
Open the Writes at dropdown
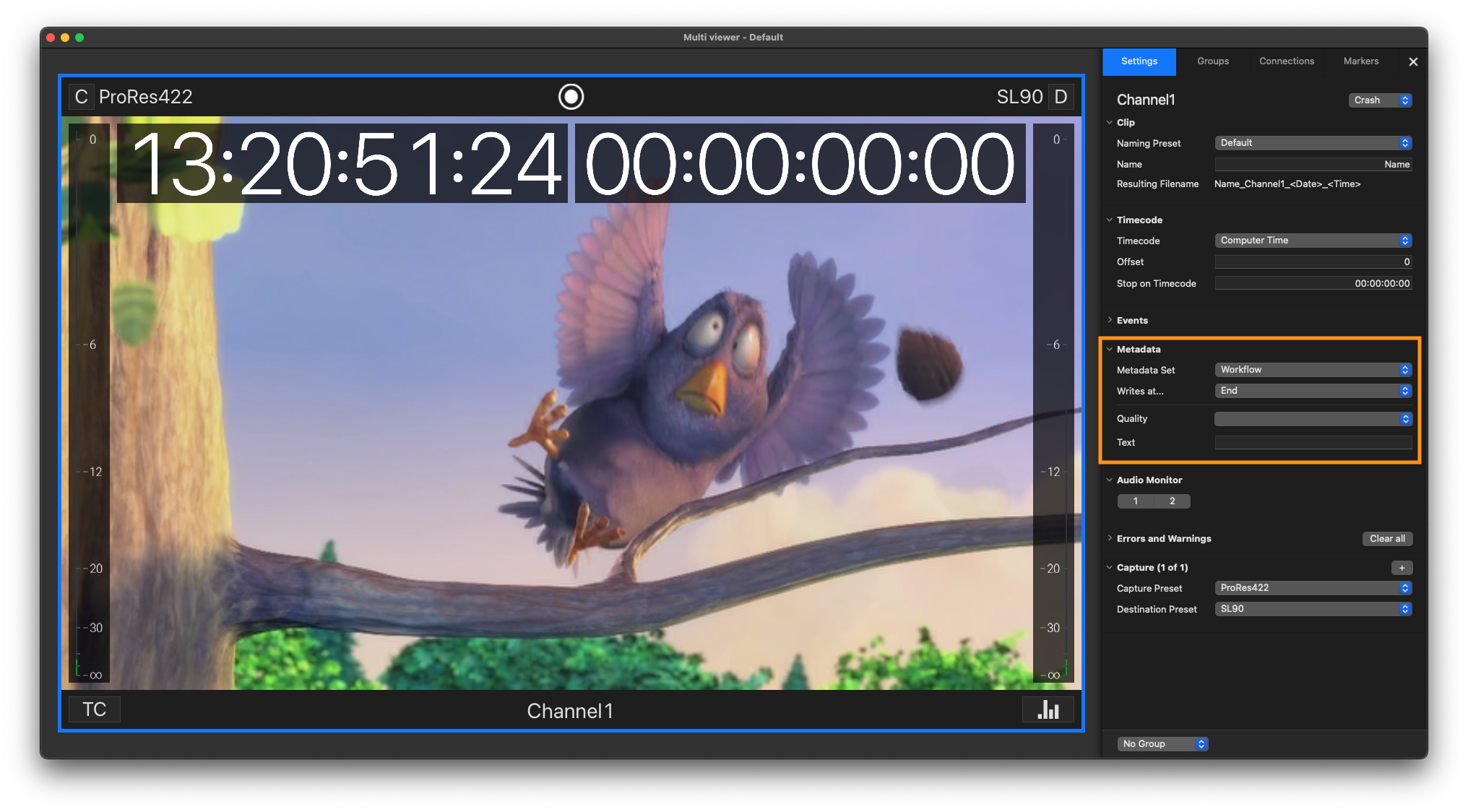[x=1313, y=391]
